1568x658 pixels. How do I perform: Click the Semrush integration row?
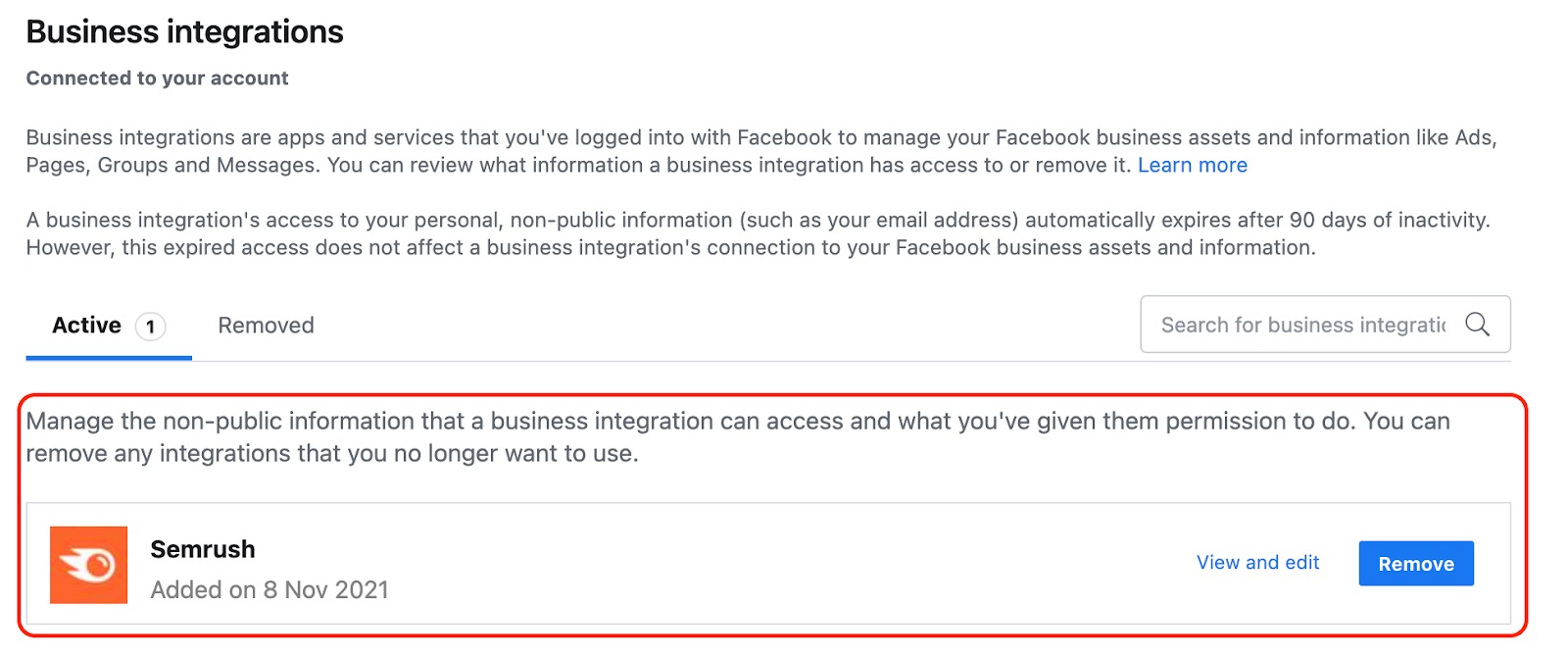click(686, 564)
